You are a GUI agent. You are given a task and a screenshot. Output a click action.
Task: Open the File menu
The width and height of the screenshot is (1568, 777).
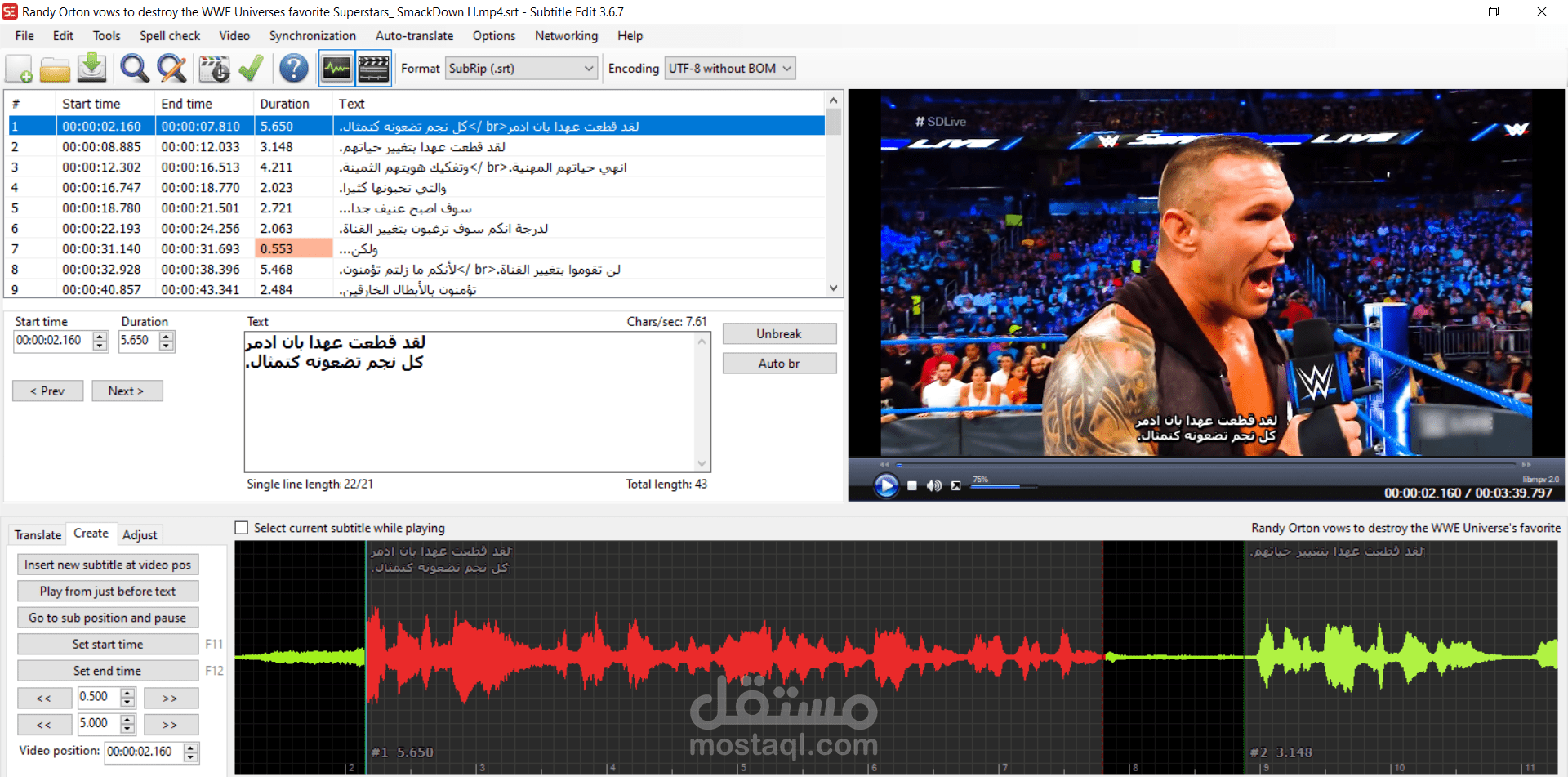pos(24,36)
